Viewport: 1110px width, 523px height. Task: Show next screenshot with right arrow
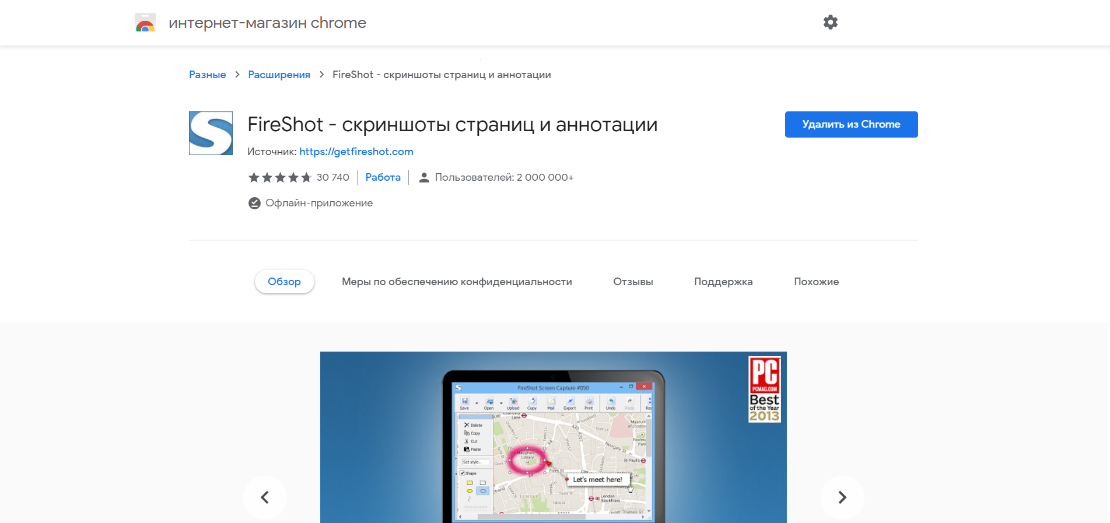[842, 498]
